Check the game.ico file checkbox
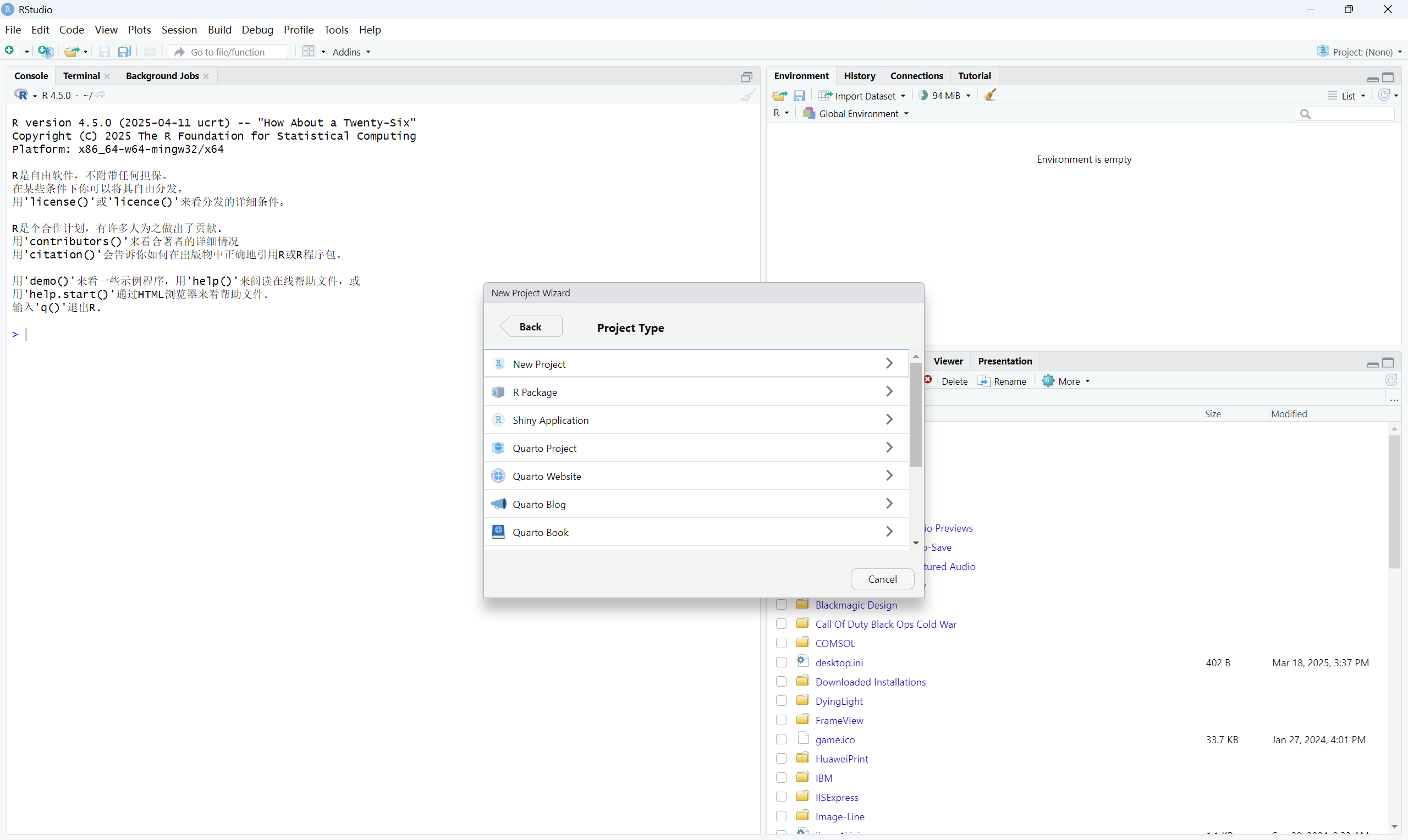Image resolution: width=1408 pixels, height=840 pixels. pyautogui.click(x=782, y=739)
